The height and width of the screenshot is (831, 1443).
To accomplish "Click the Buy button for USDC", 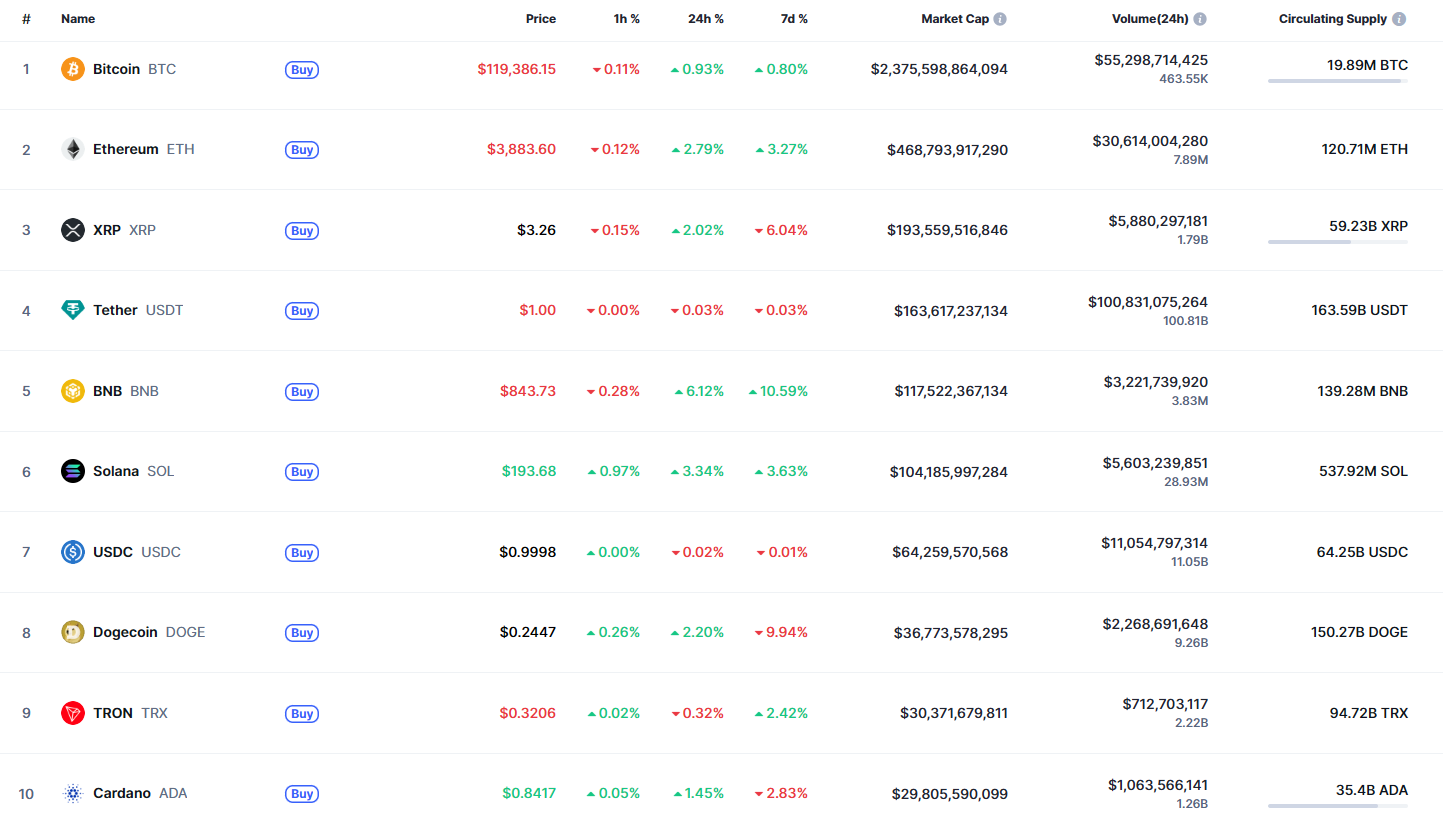I will pos(302,553).
